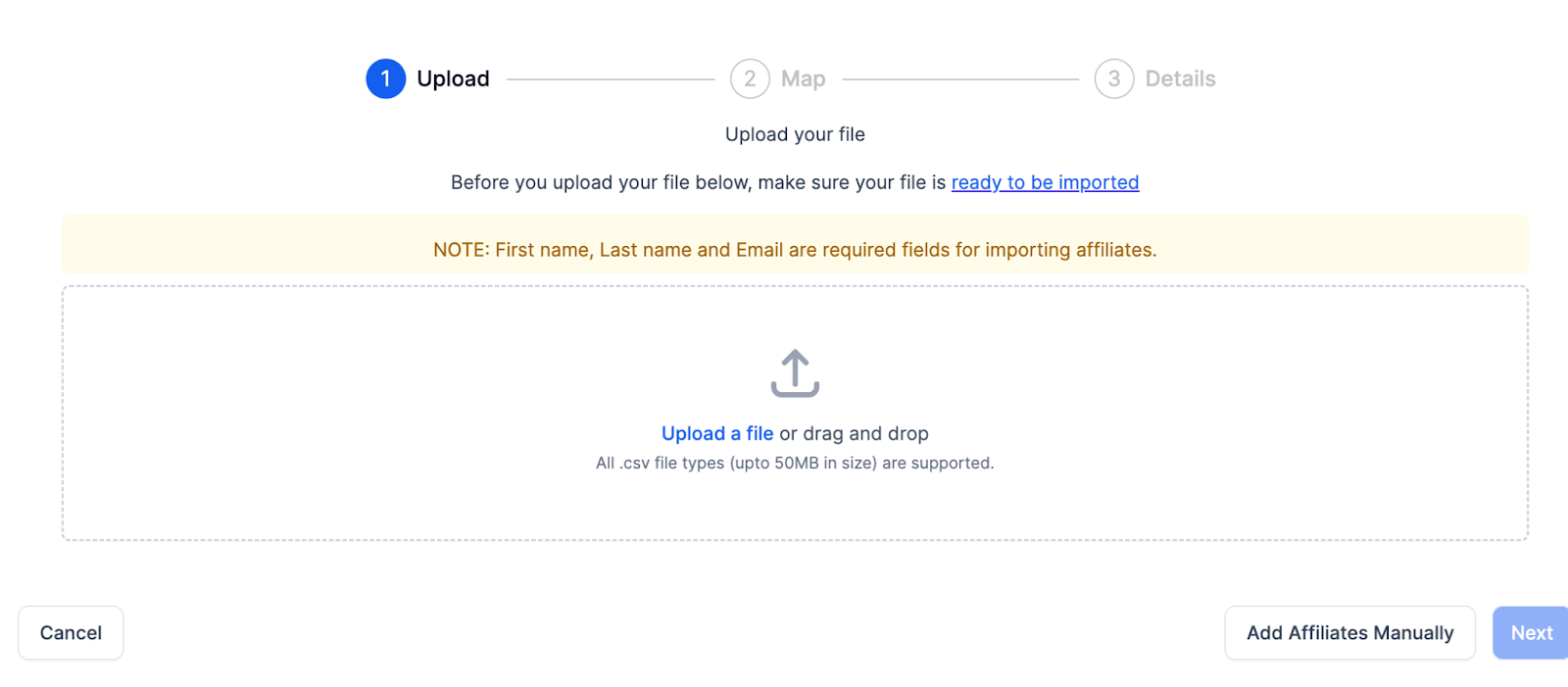Click the "Before you upload your file" sentence
The image size is (1568, 687).
pyautogui.click(x=698, y=182)
